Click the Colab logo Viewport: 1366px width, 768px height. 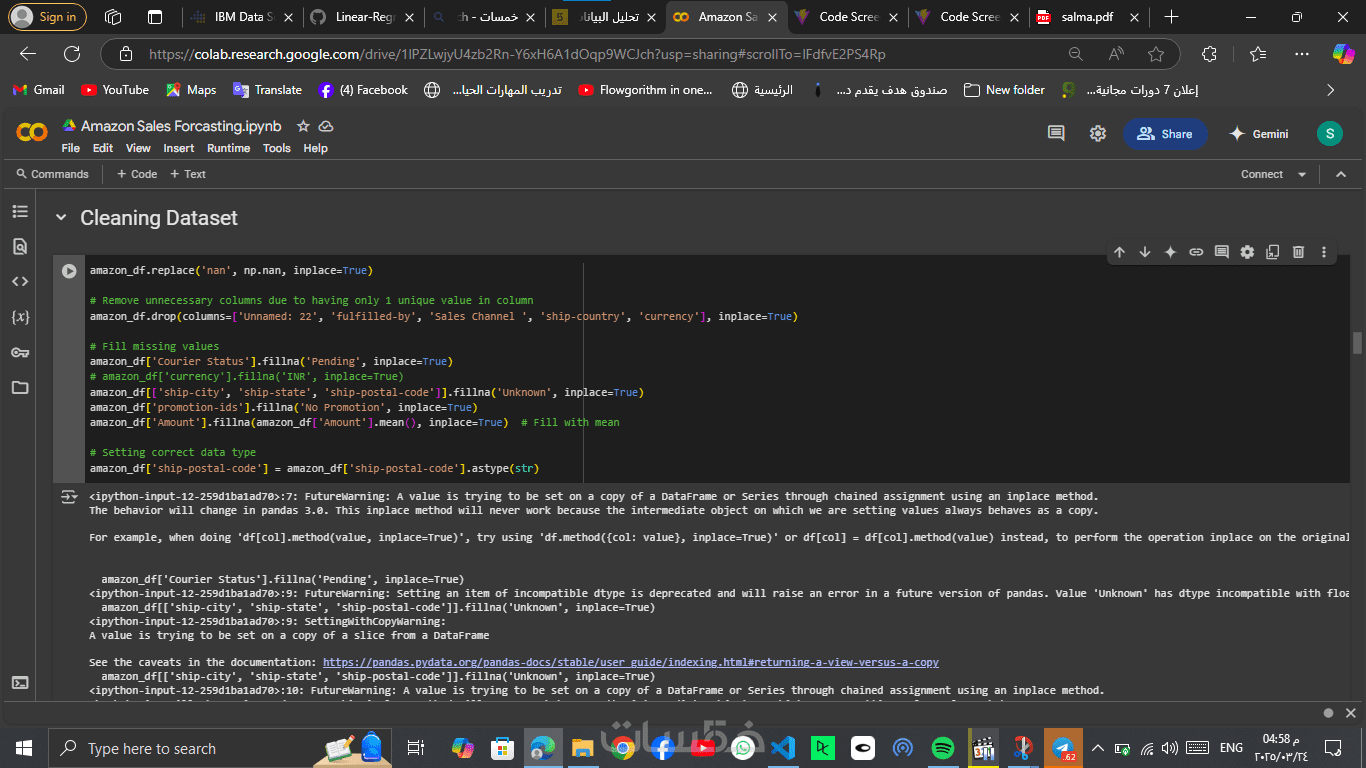(32, 133)
